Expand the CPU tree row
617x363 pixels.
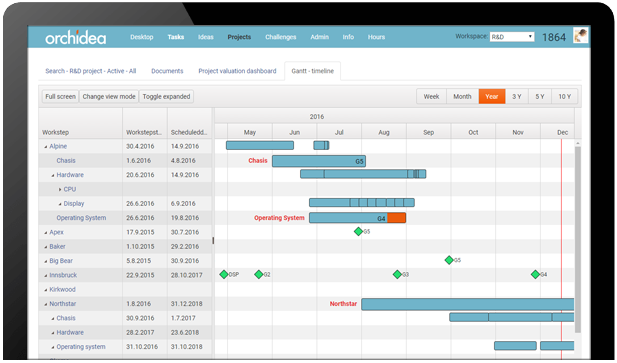[60, 190]
